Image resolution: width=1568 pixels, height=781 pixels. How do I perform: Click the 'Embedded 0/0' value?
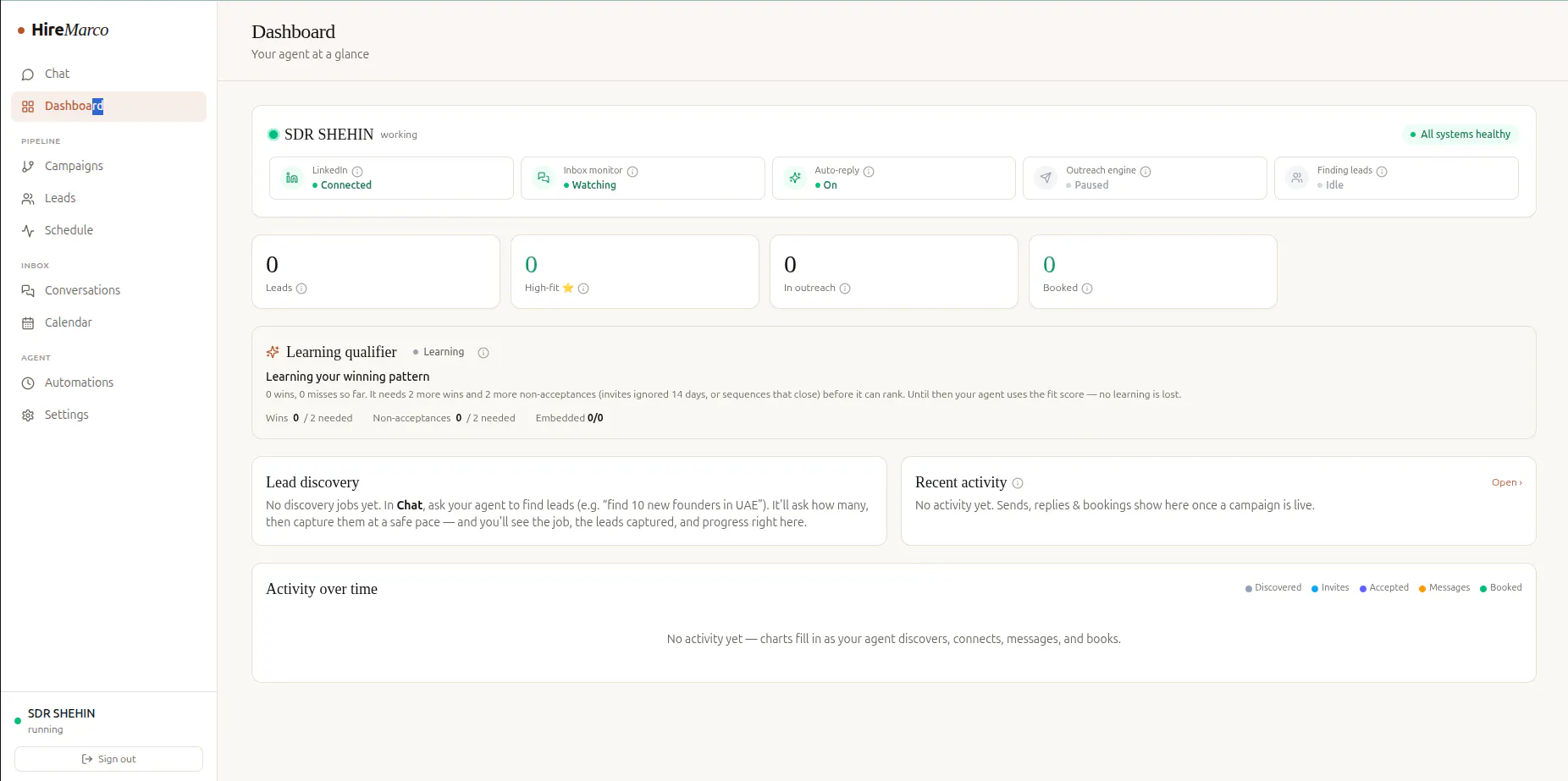pos(569,418)
